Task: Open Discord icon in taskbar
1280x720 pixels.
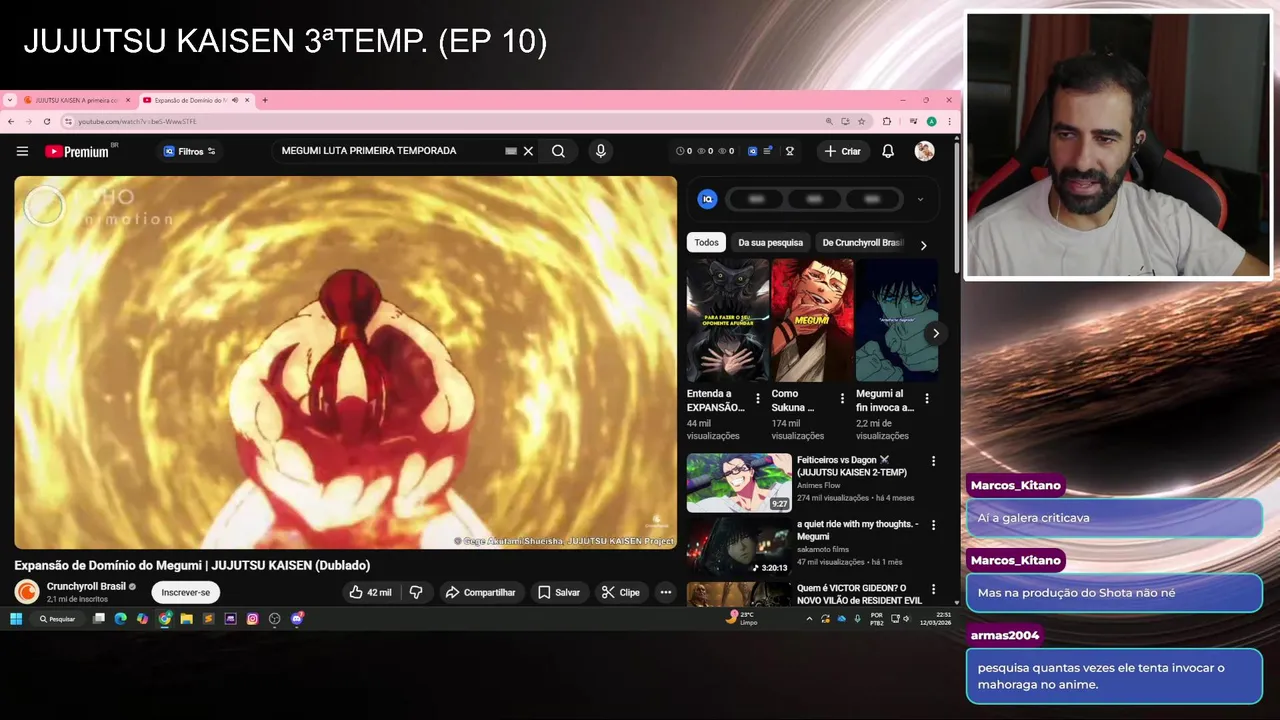Action: (x=296, y=619)
